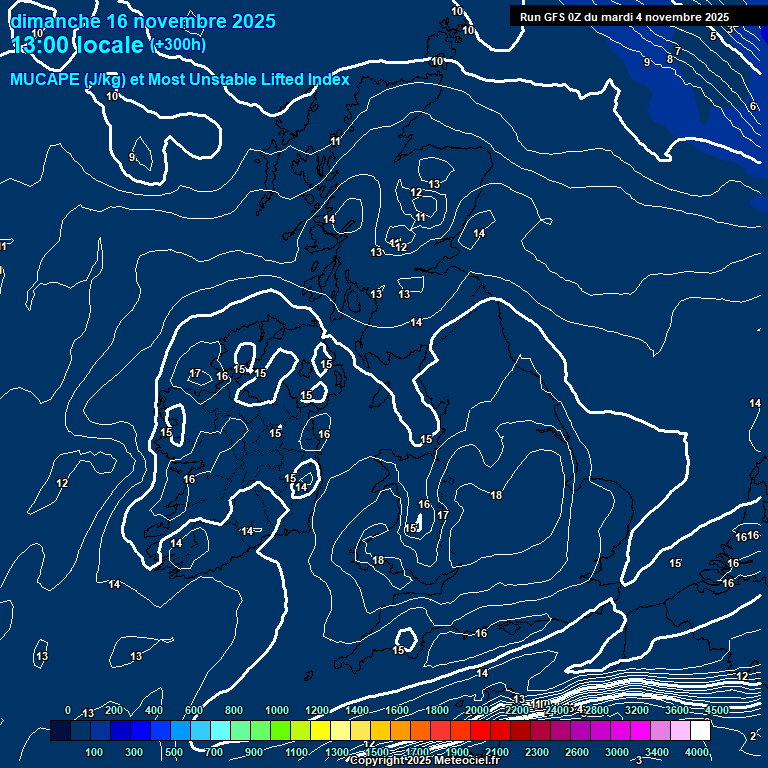Screen dimensions: 768x768
Task: Click the bright magenta swatch near 3200
Action: pyautogui.click(x=640, y=730)
